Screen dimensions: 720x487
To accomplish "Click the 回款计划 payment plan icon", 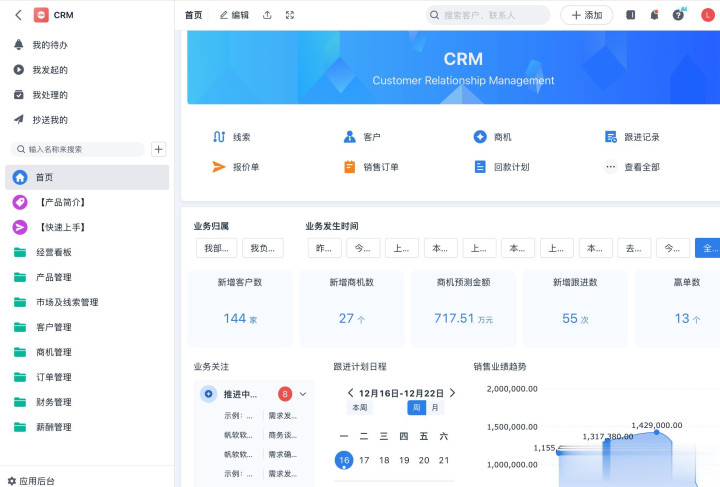I will click(x=480, y=167).
